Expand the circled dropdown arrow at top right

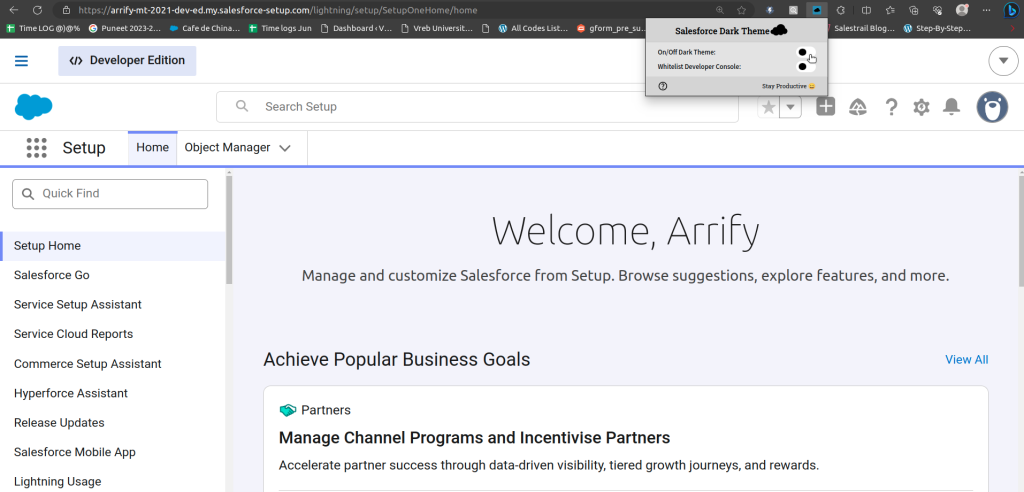[1004, 61]
